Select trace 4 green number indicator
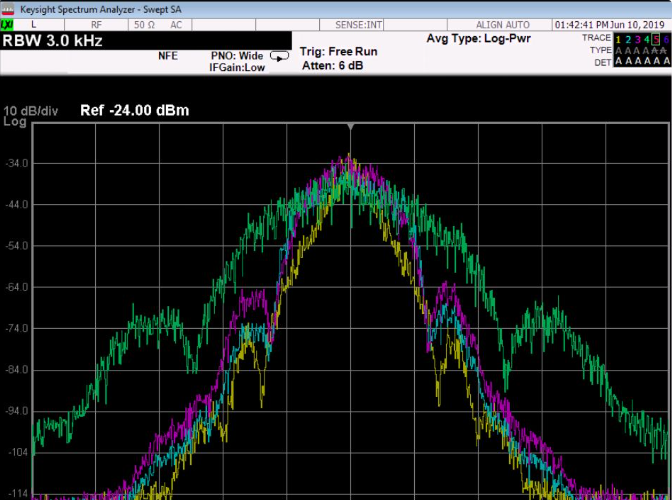Viewport: 672px width, 500px height. 646,38
